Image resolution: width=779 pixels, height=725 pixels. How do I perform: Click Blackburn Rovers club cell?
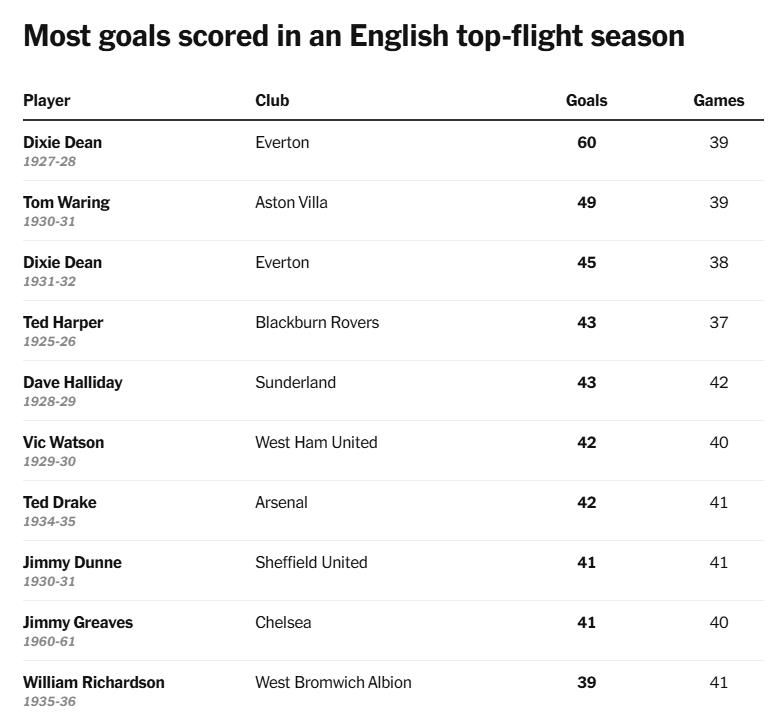(317, 322)
